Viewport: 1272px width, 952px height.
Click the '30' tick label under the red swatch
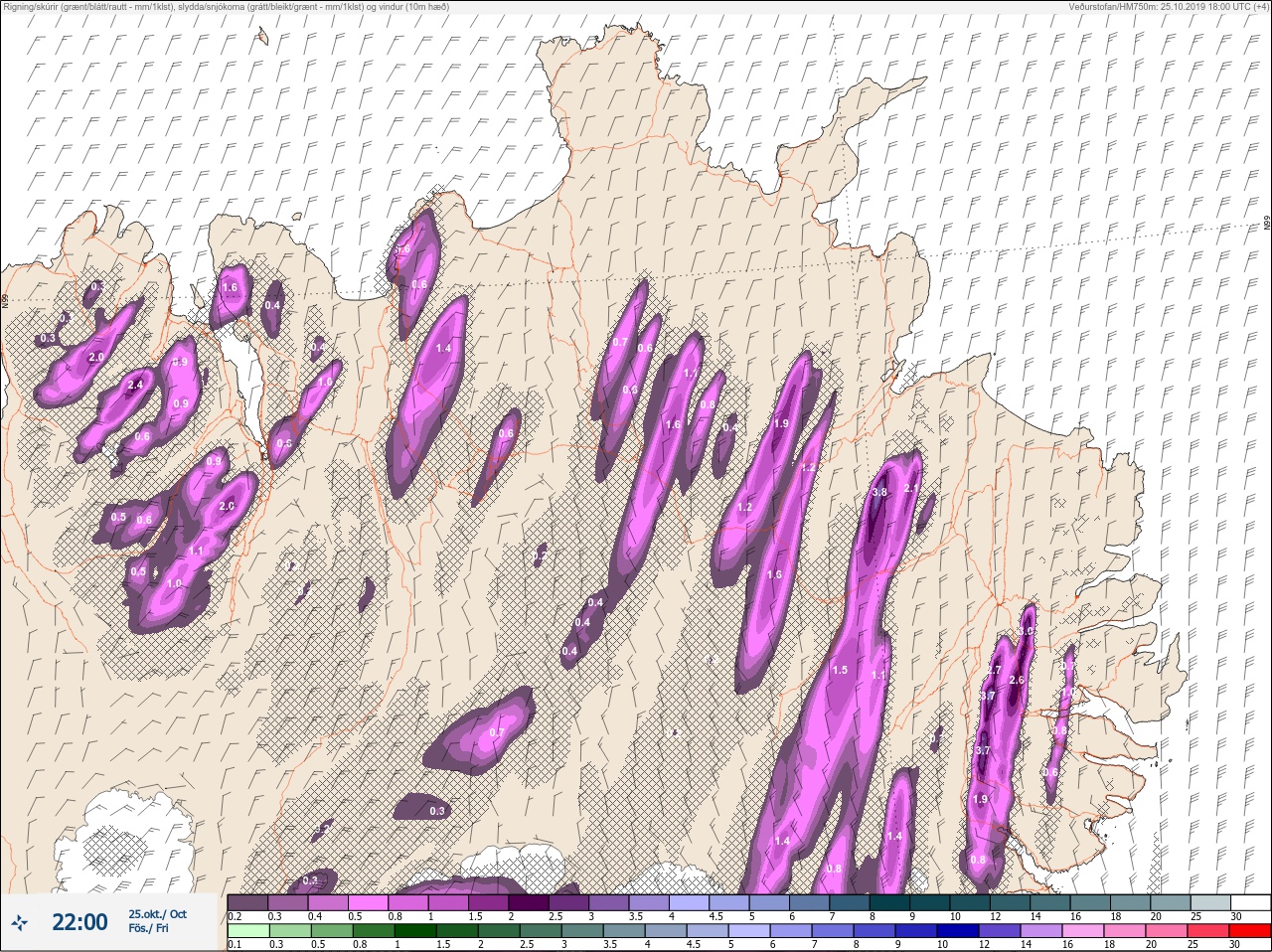(1235, 945)
